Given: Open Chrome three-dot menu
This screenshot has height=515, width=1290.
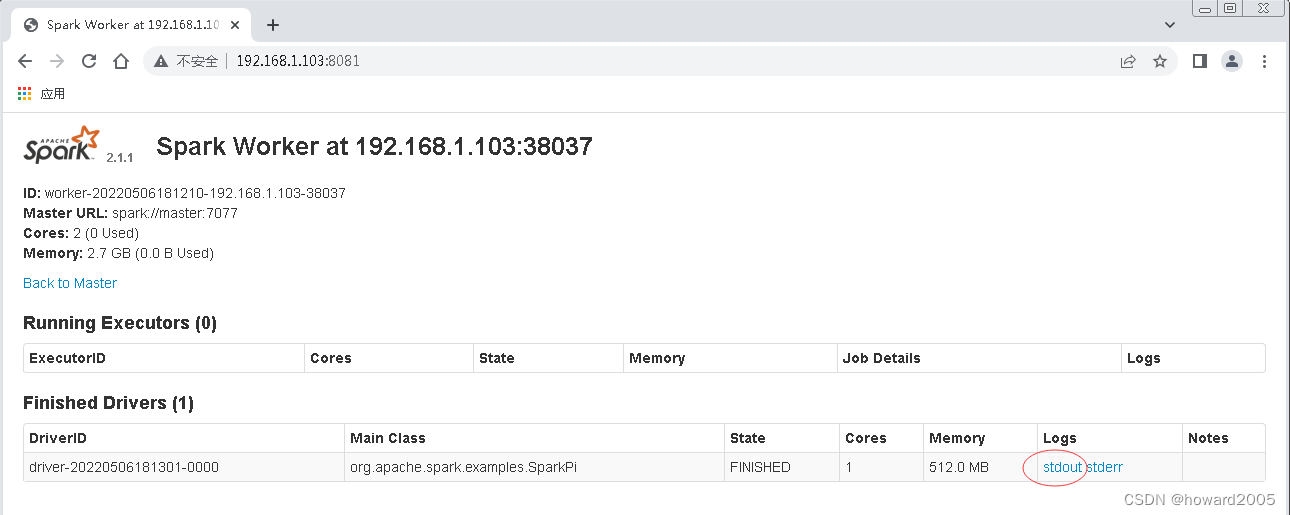Looking at the screenshot, I should coord(1264,61).
